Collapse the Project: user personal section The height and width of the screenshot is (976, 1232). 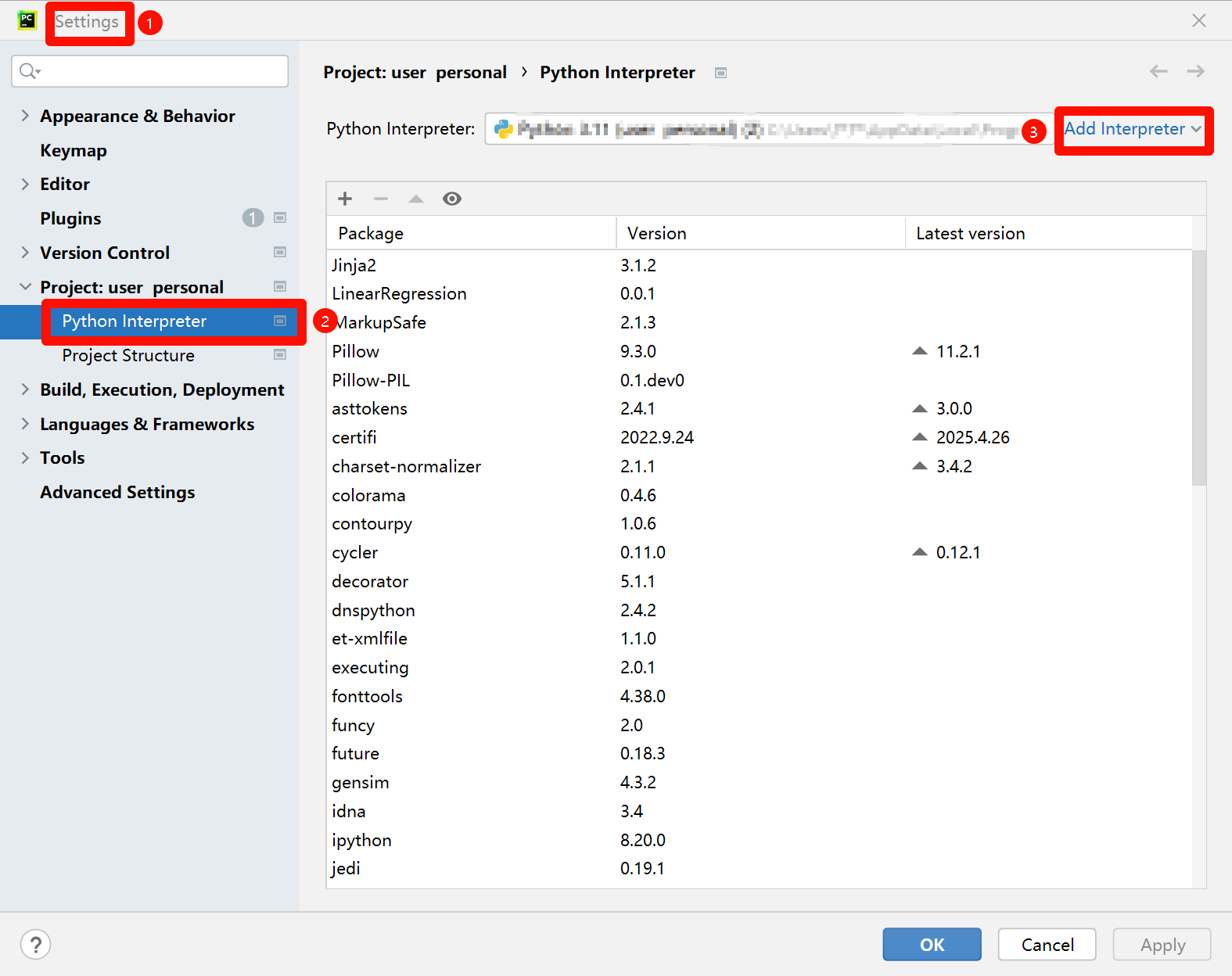click(25, 287)
